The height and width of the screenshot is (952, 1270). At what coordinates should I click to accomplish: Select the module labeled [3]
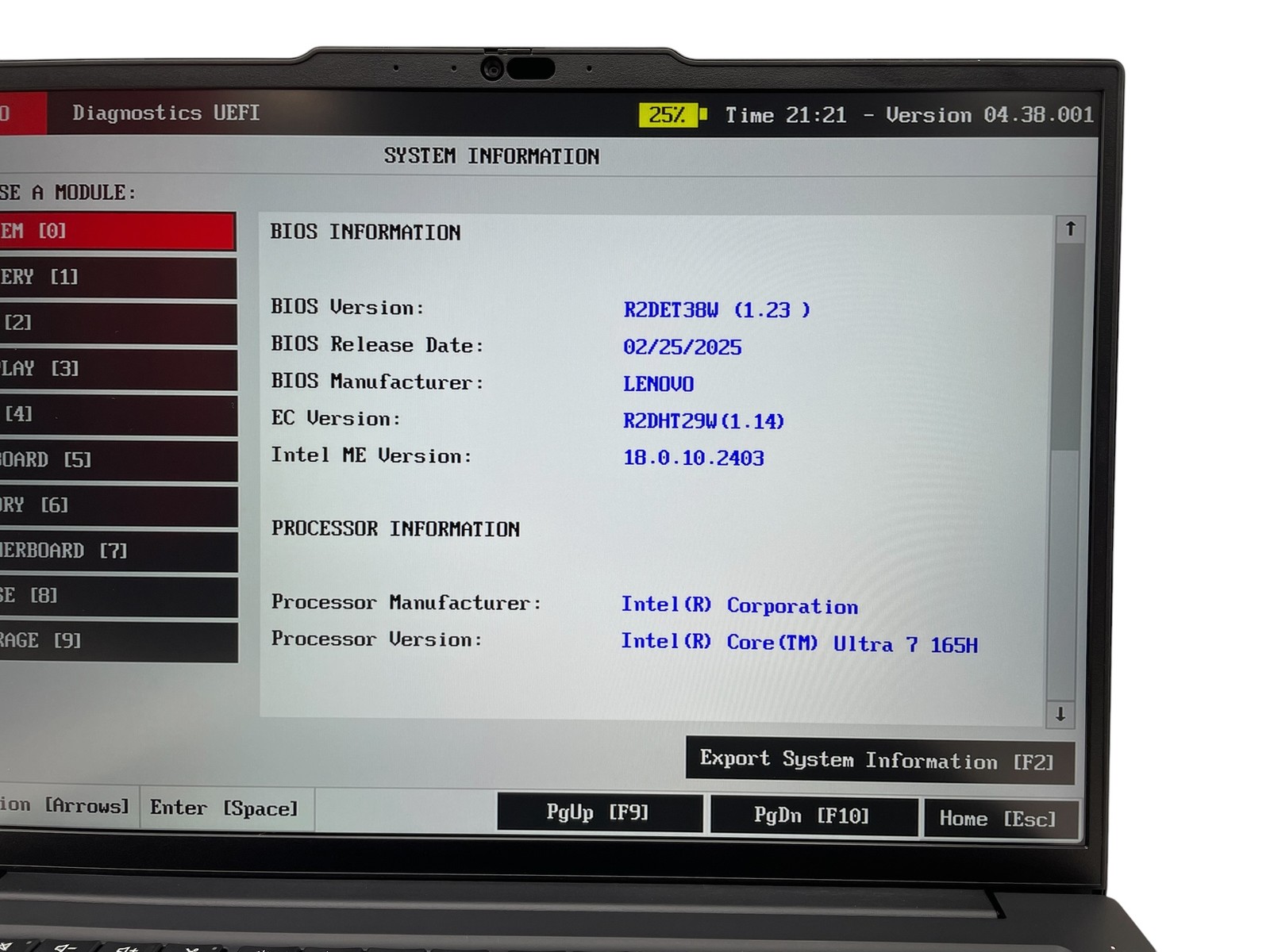click(117, 368)
